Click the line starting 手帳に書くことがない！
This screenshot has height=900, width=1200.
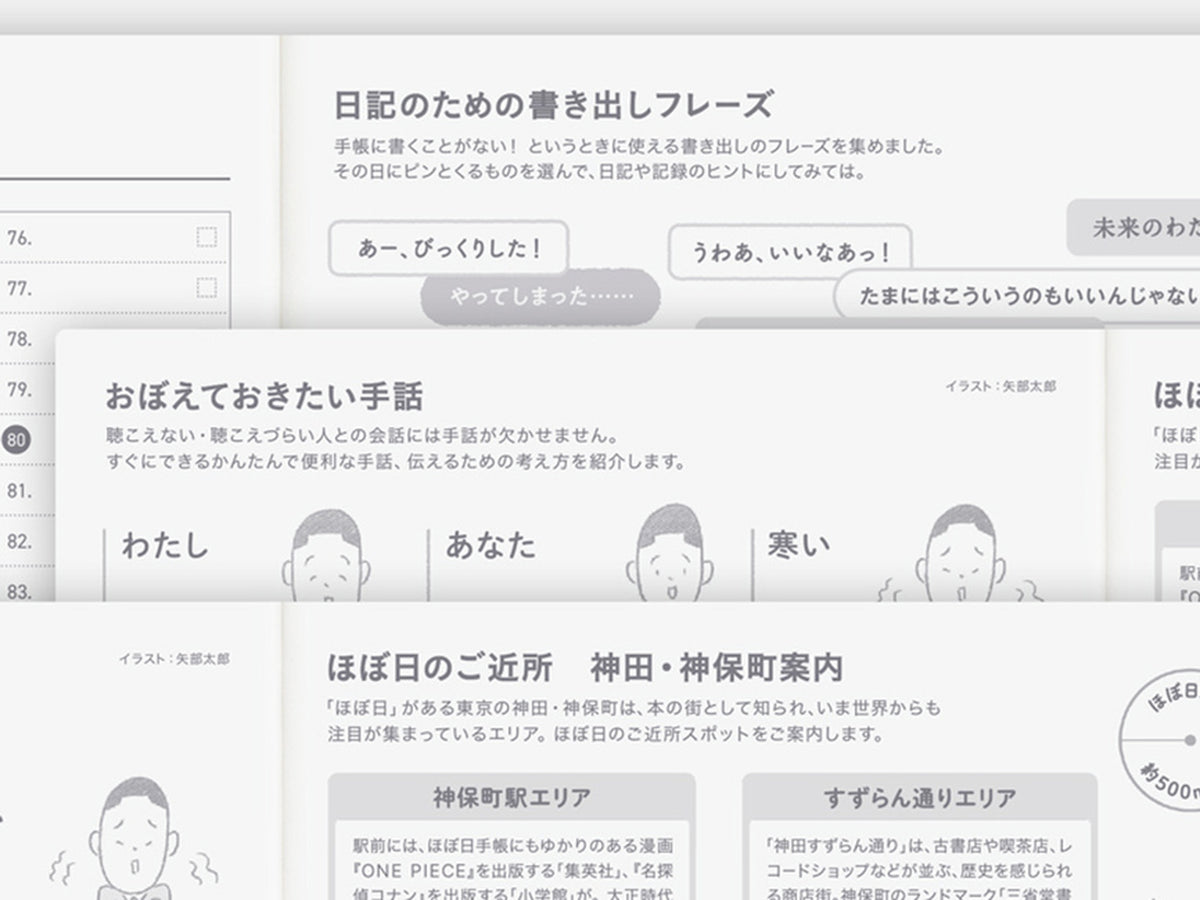click(x=640, y=146)
